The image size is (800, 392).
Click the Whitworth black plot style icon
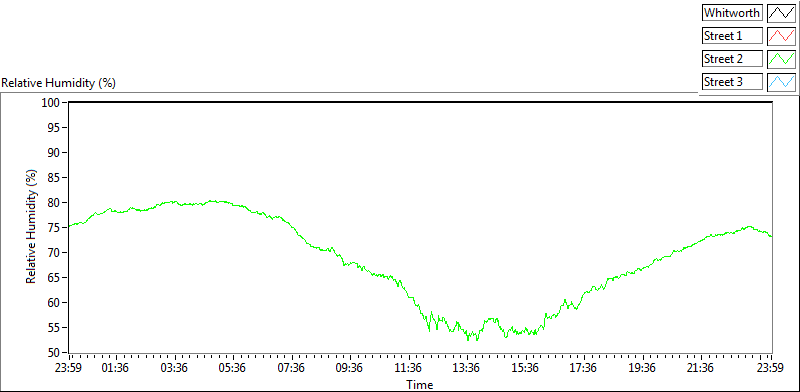(x=781, y=13)
